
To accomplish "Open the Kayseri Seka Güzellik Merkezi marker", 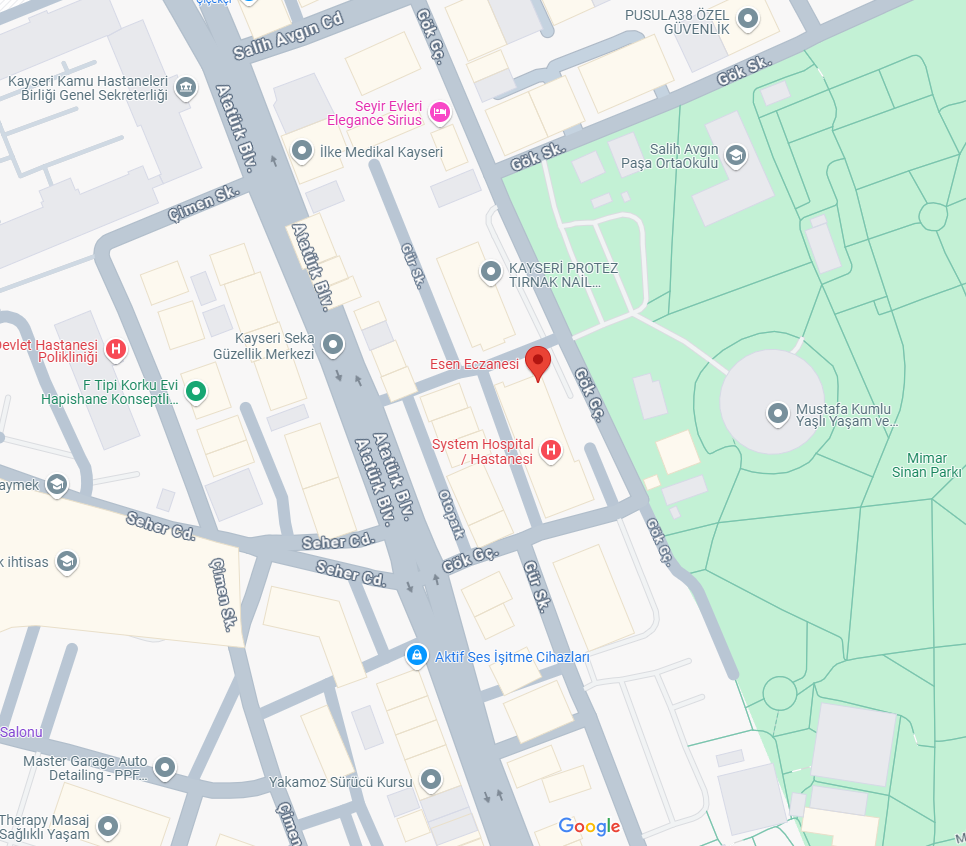I will [x=333, y=345].
